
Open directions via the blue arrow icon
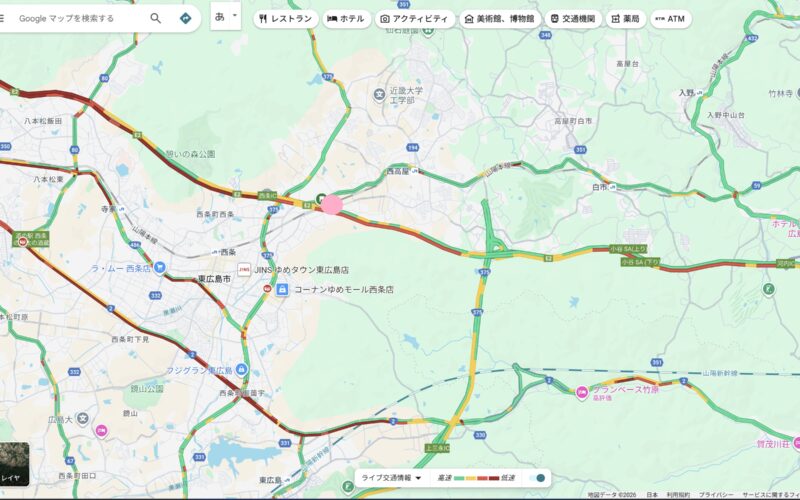pyautogui.click(x=186, y=18)
